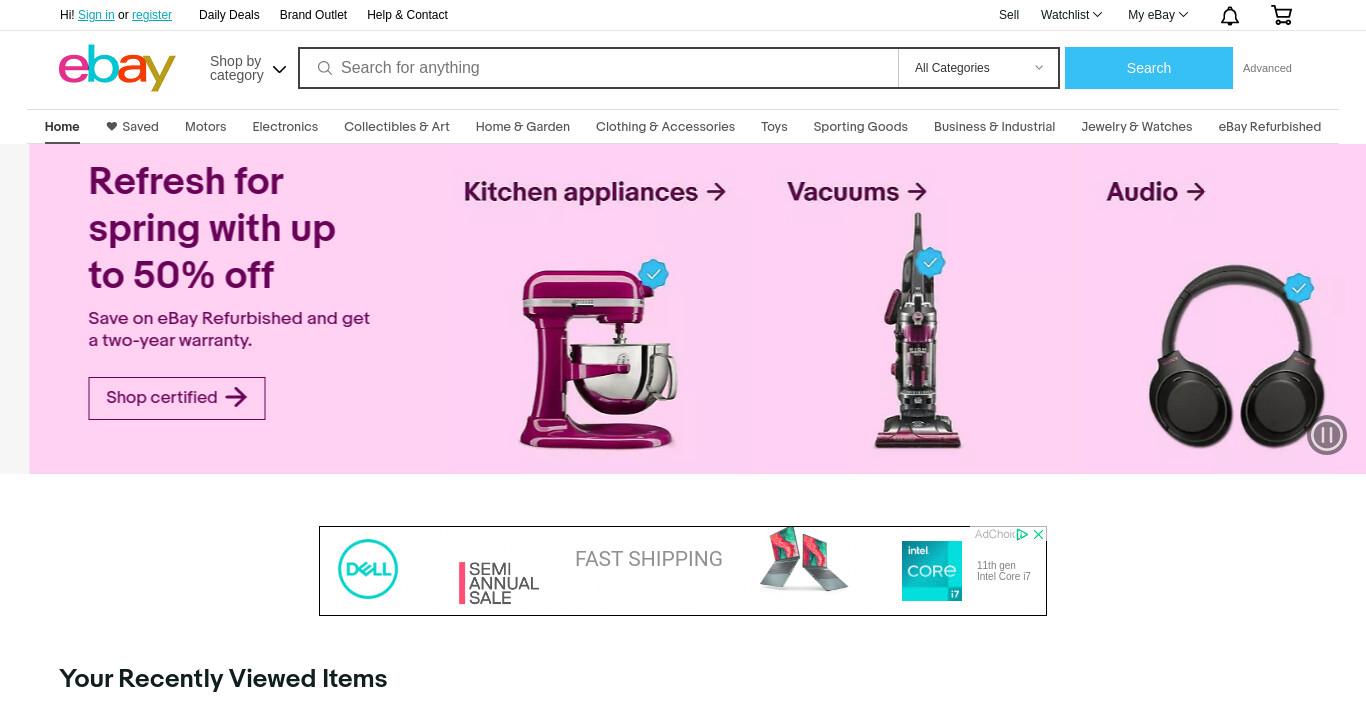Open the Electronics category tab

point(285,127)
